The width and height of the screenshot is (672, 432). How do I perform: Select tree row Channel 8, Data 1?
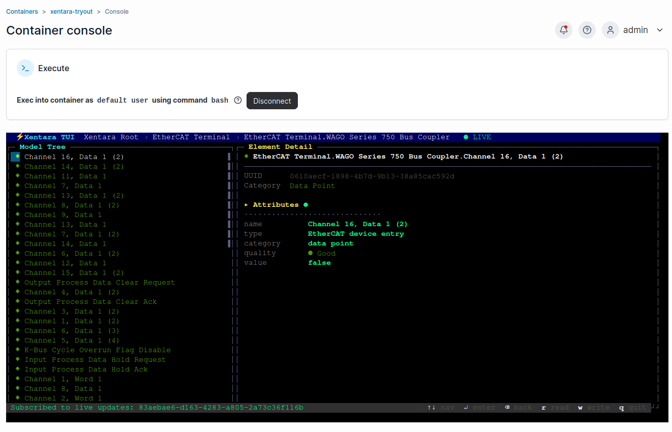point(63,389)
